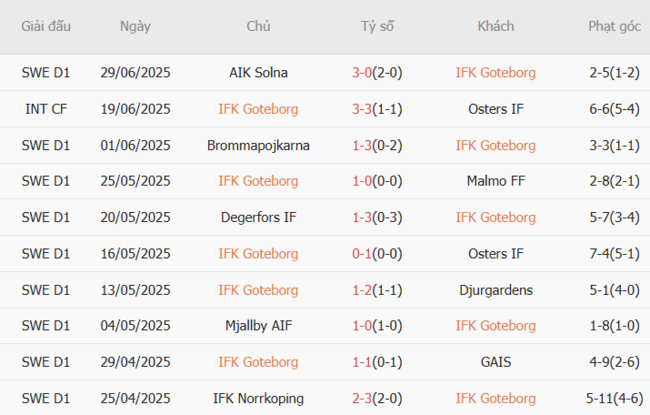This screenshot has height=415, width=650.
Task: Select Malmo FF in the away column
Action: (x=495, y=181)
